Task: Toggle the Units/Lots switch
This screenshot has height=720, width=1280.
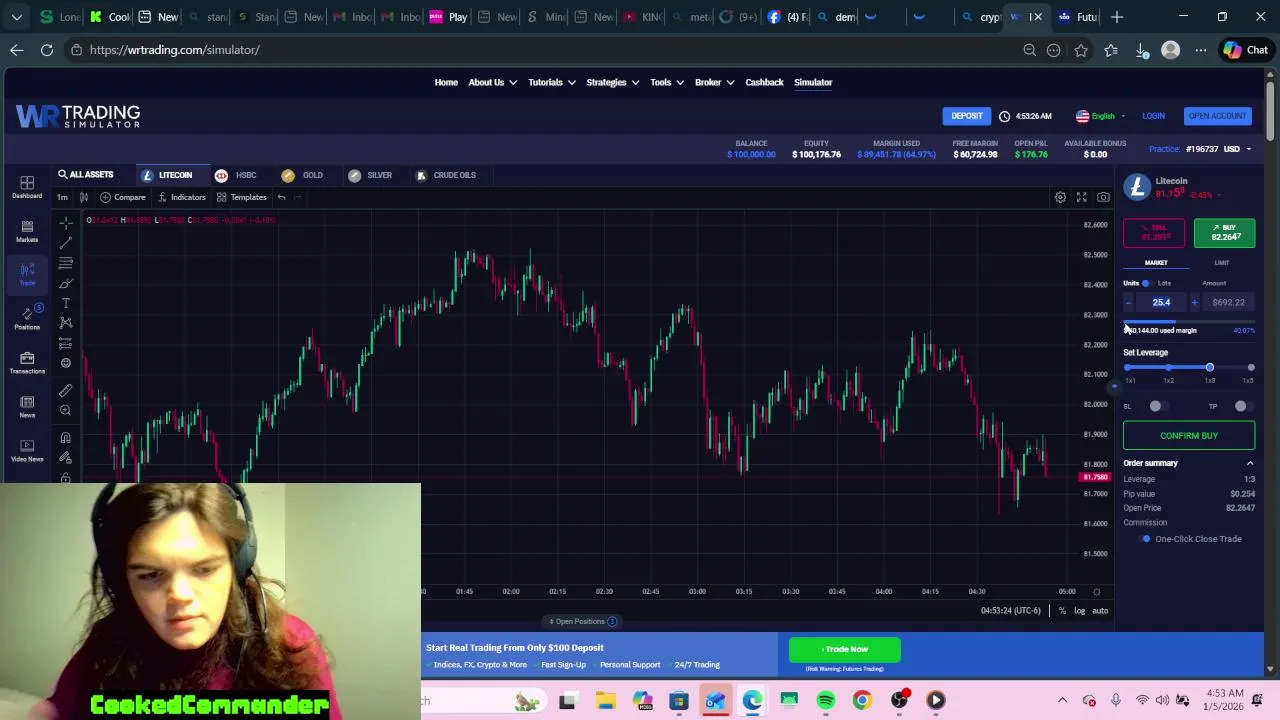Action: (1147, 283)
